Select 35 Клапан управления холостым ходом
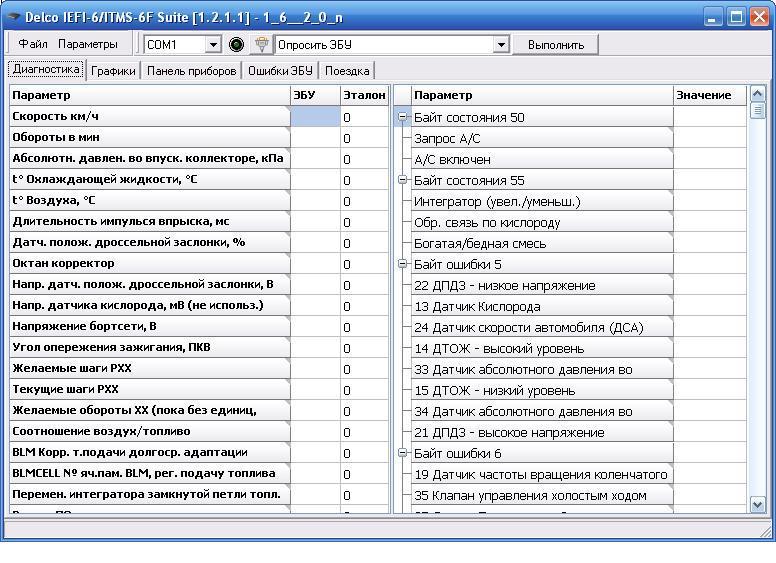Screen dimensions: 776x563 coord(542,495)
